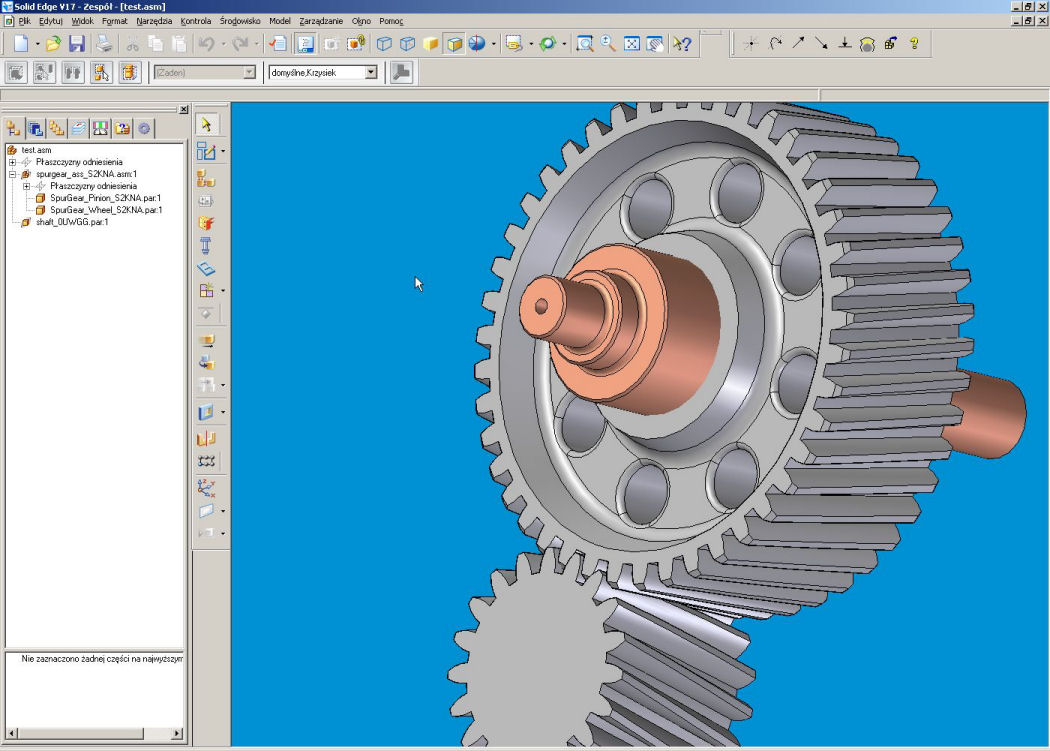Click the yellow question mark help icon
The image size is (1050, 751).
(913, 44)
